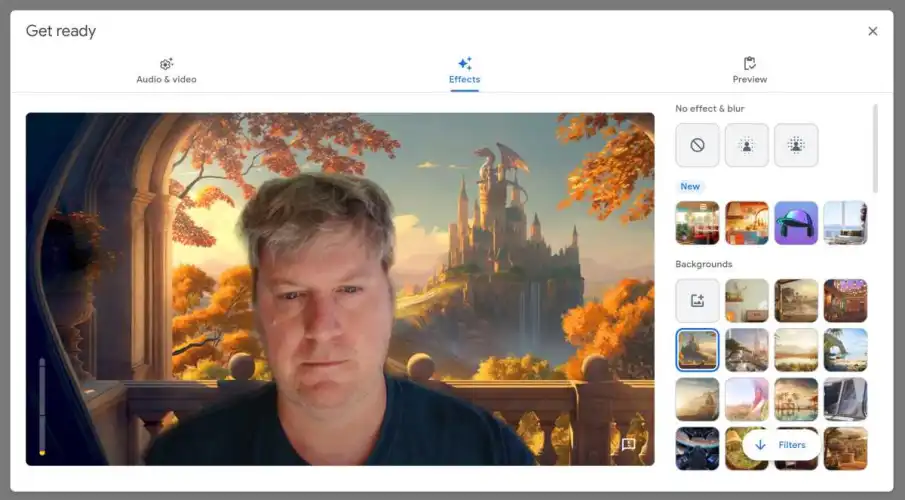The width and height of the screenshot is (905, 500).
Task: Select the Effects tab
Action: pos(464,71)
